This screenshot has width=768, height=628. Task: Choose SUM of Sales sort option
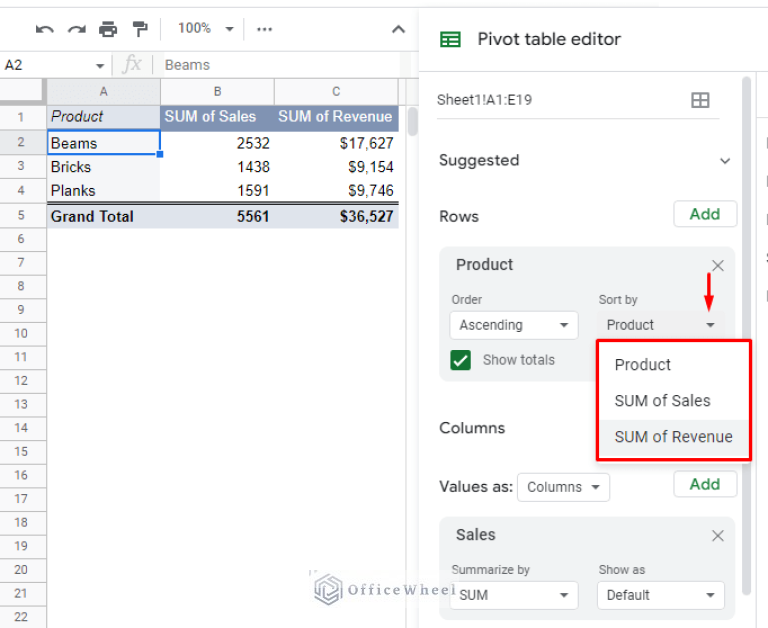[662, 401]
